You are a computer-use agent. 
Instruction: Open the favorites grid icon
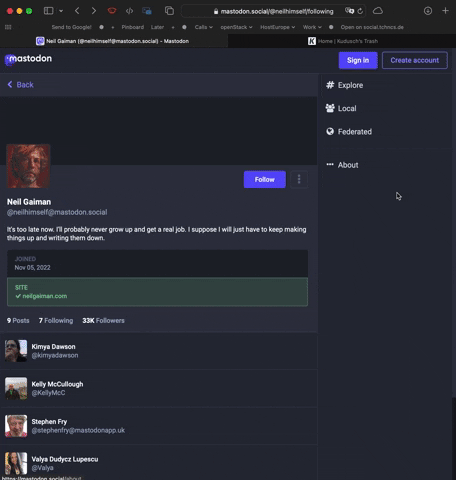[x=8, y=27]
